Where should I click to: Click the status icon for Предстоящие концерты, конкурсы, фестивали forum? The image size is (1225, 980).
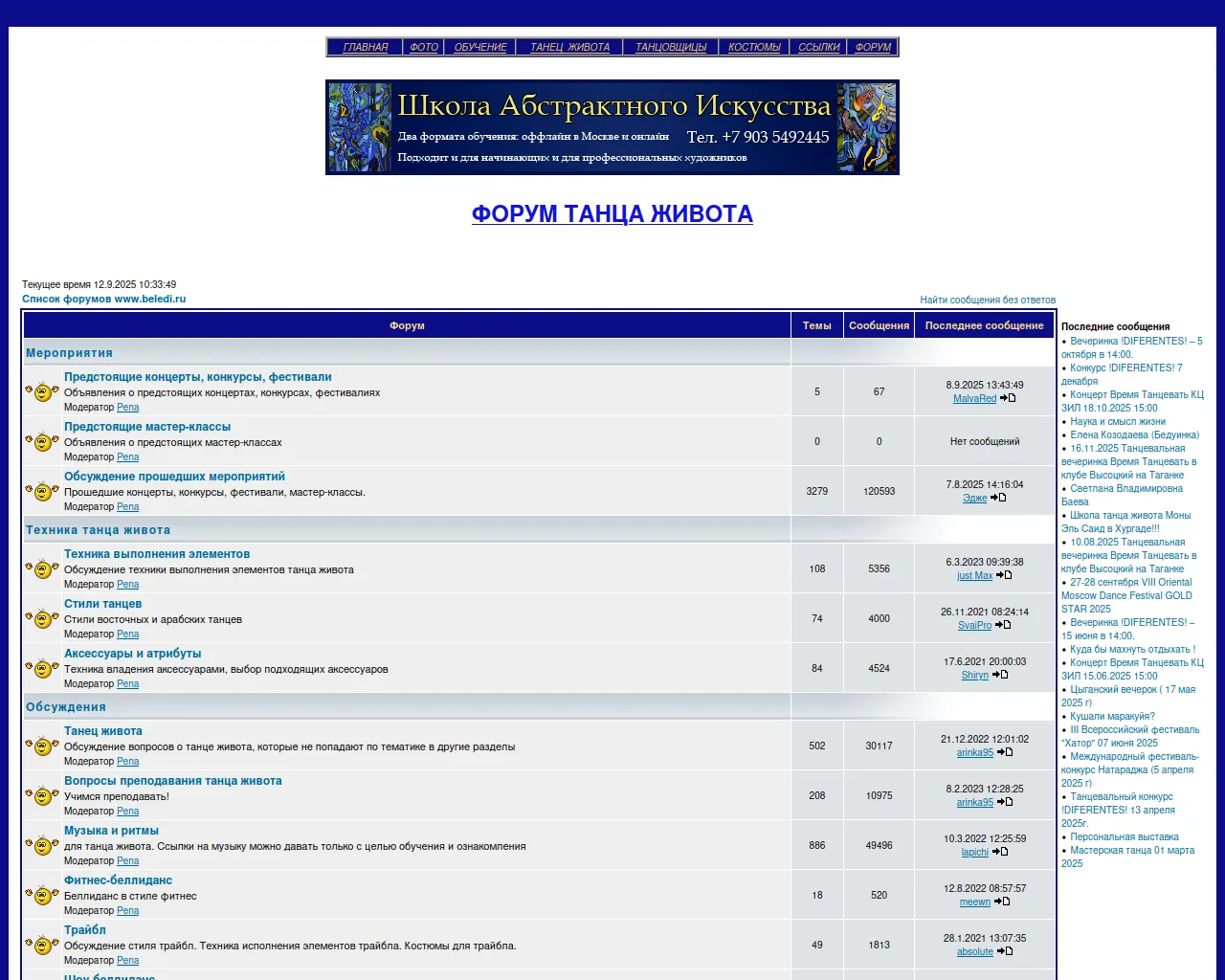click(x=42, y=391)
